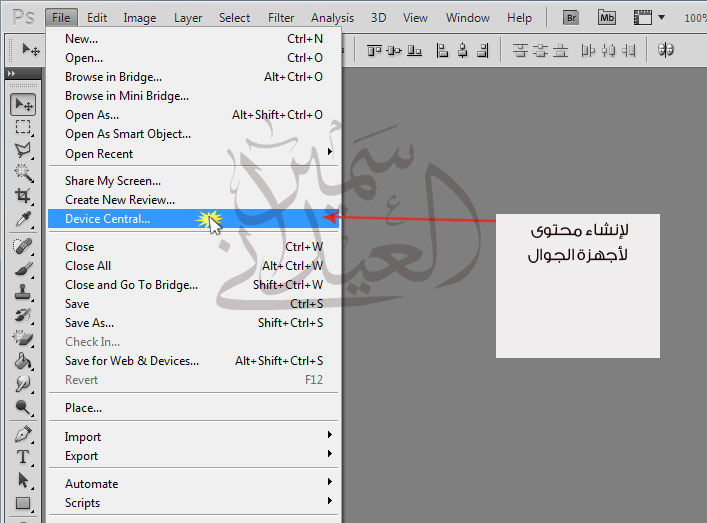Expand the Export submenu

coord(330,454)
